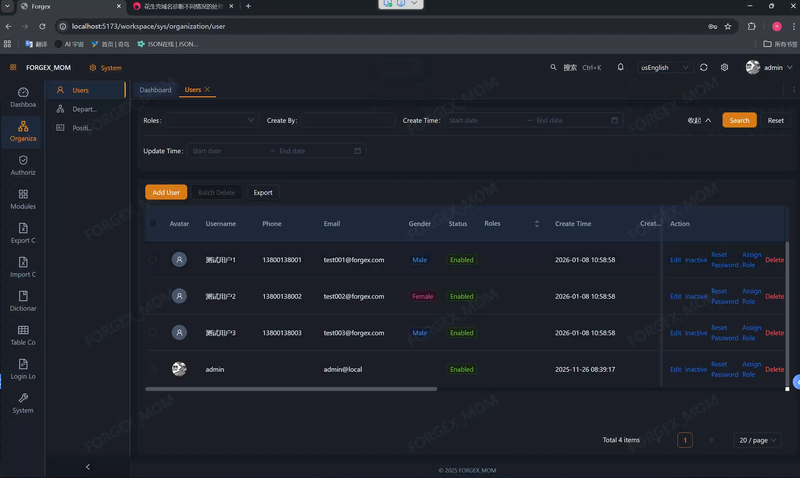The image size is (800, 478).
Task: Open the Roles filter dropdown
Action: coord(210,120)
